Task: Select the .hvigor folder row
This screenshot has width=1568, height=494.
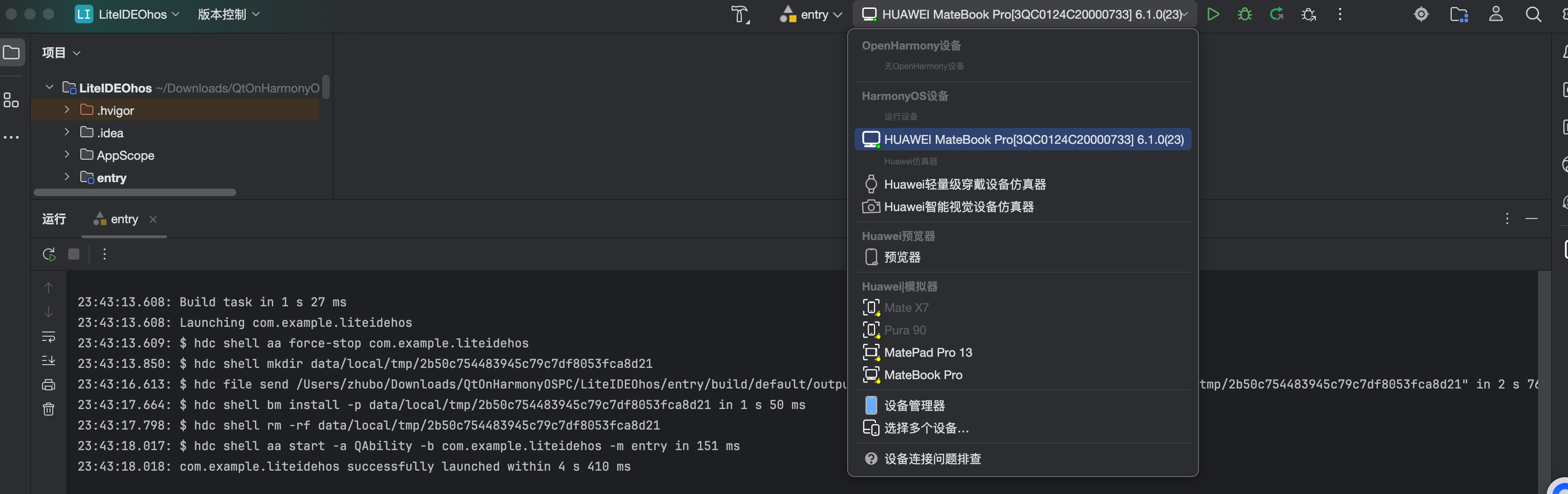Action: (175, 110)
